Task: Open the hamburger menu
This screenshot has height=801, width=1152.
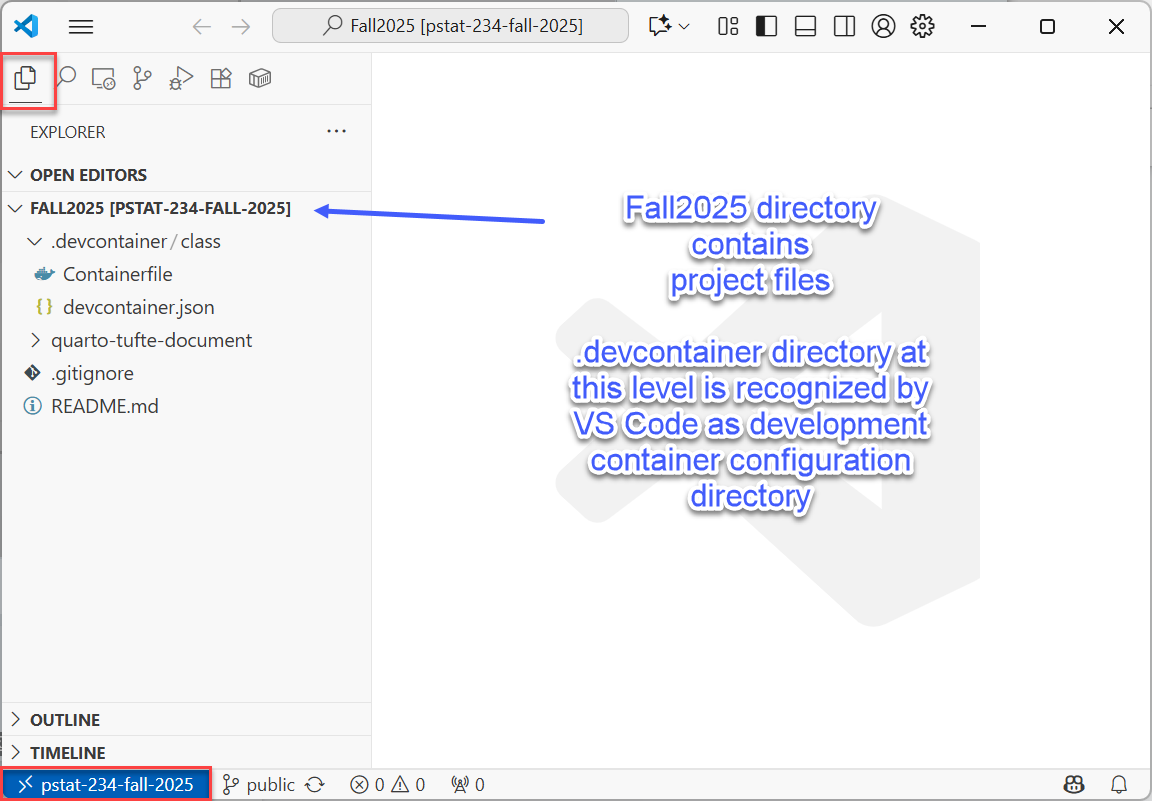Action: coord(80,26)
